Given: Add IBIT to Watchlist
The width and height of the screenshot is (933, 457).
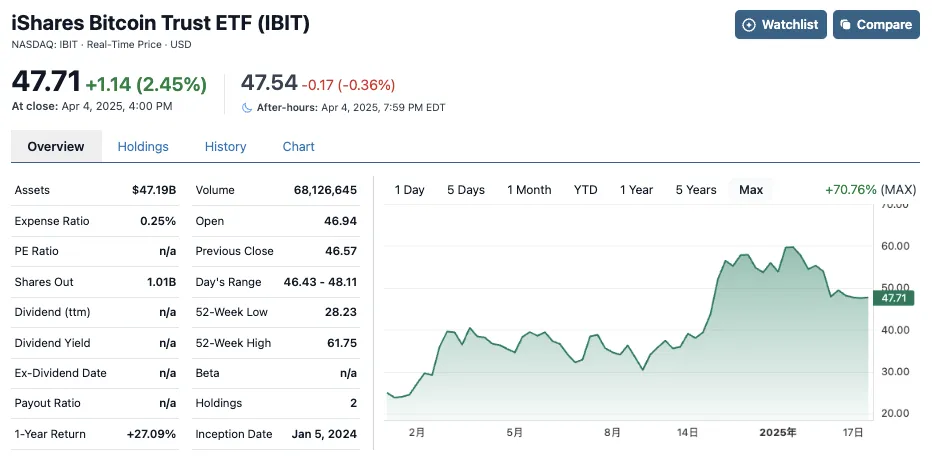Looking at the screenshot, I should (778, 25).
